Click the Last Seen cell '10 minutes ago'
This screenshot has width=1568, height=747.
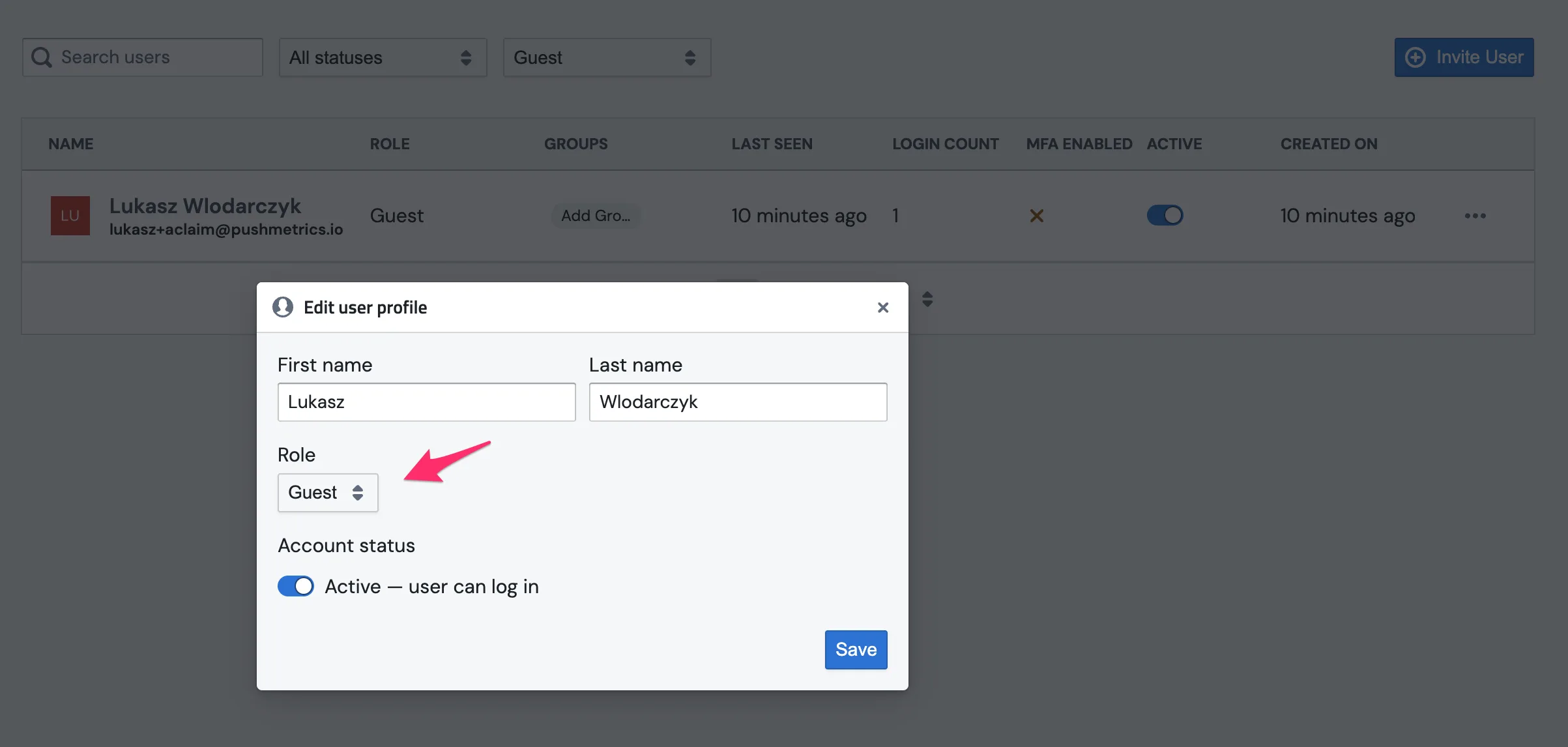pyautogui.click(x=799, y=216)
